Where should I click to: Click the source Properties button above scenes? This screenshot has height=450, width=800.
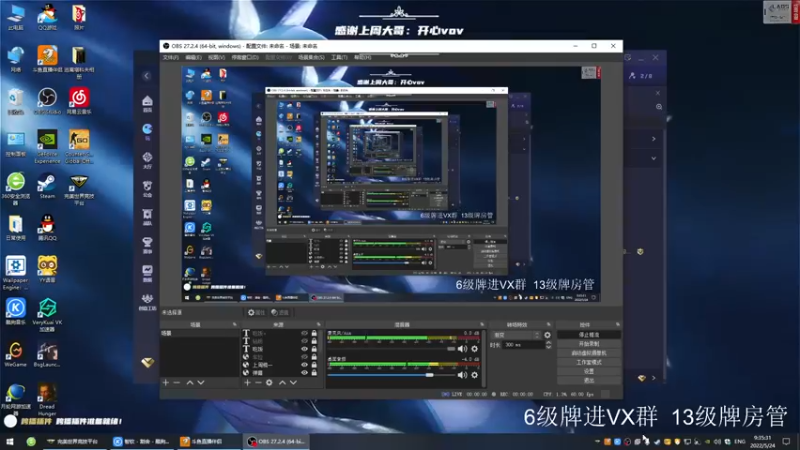(256, 312)
